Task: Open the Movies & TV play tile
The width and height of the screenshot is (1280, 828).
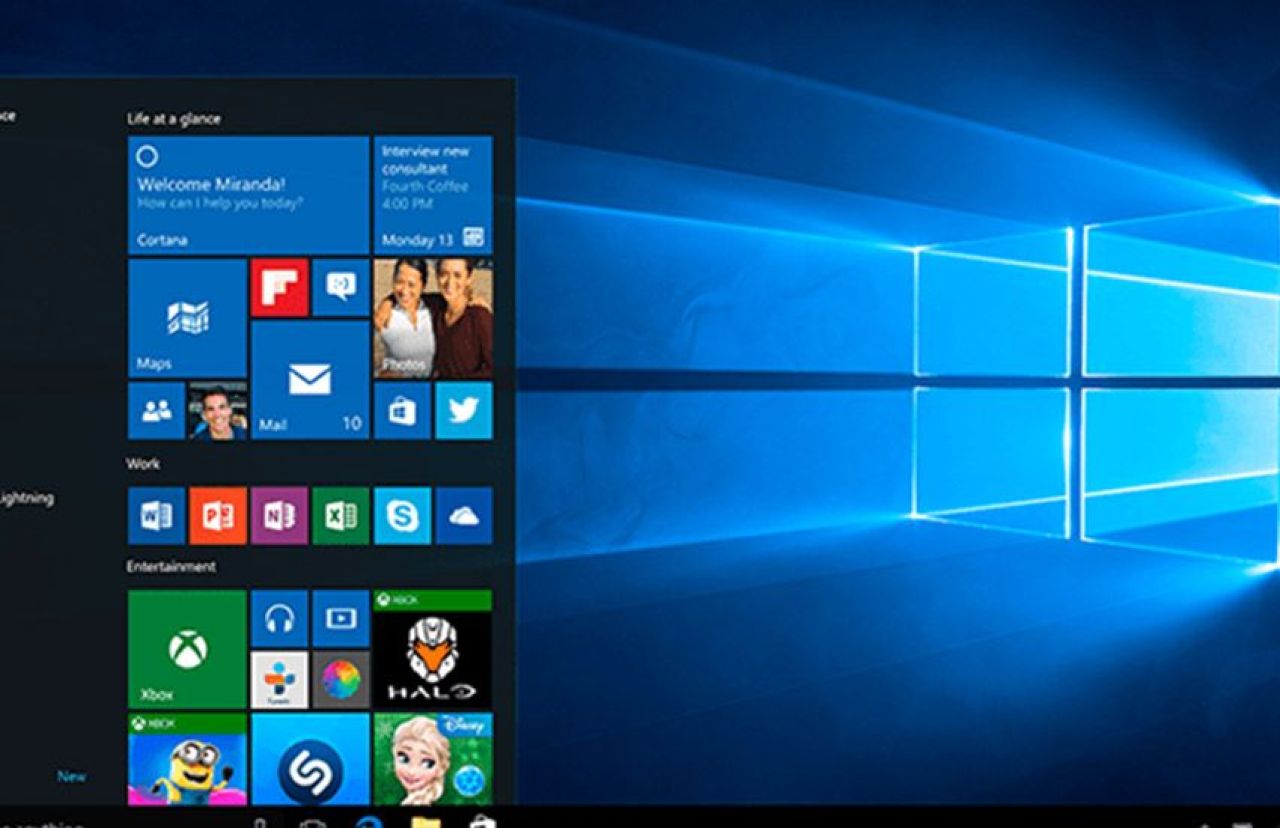Action: (341, 618)
